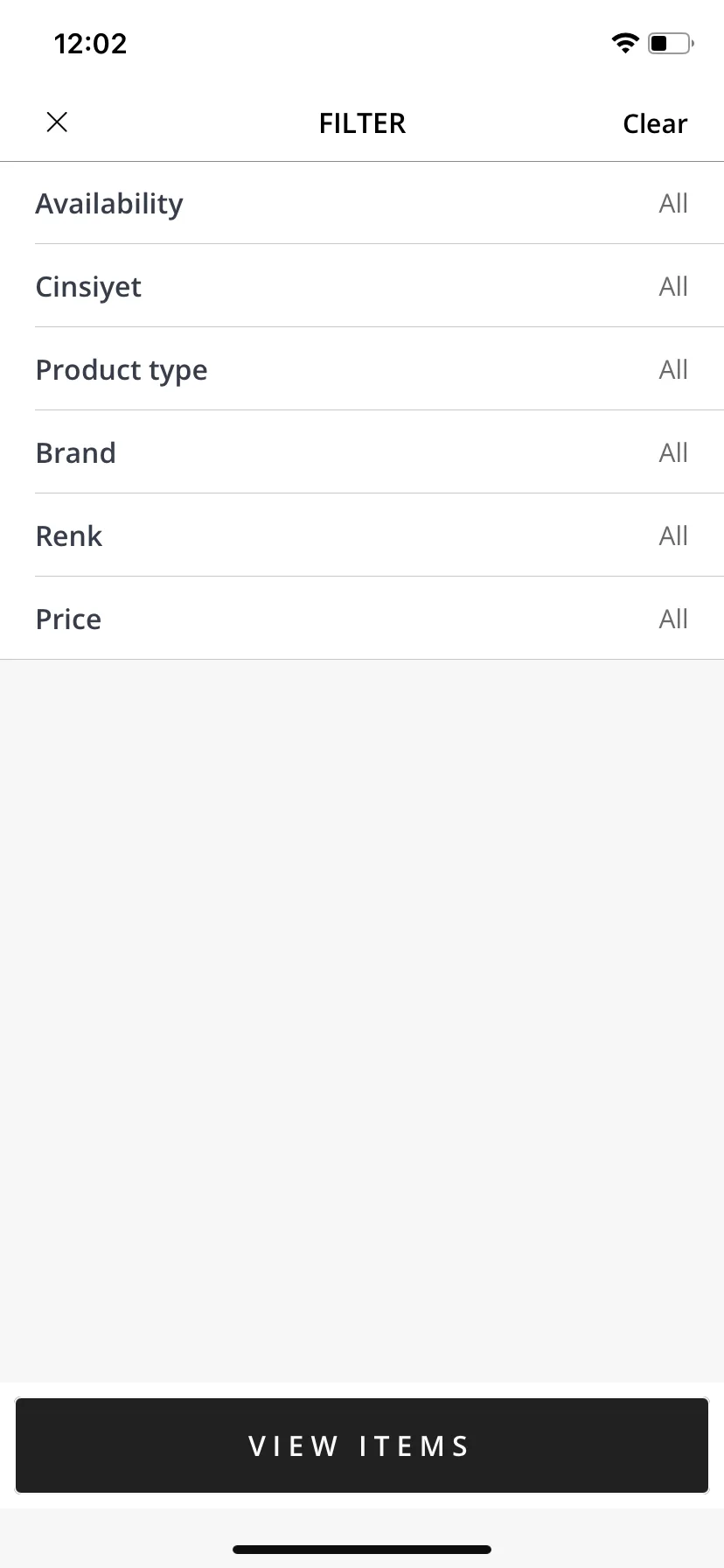The width and height of the screenshot is (724, 1568).
Task: Tap the home indicator bar
Action: point(362,1549)
